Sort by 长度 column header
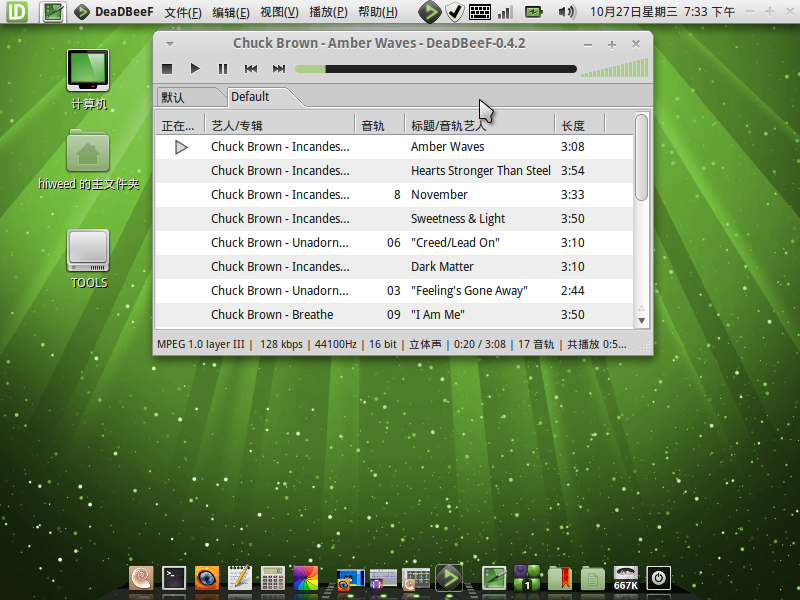Image resolution: width=800 pixels, height=600 pixels. (x=580, y=125)
